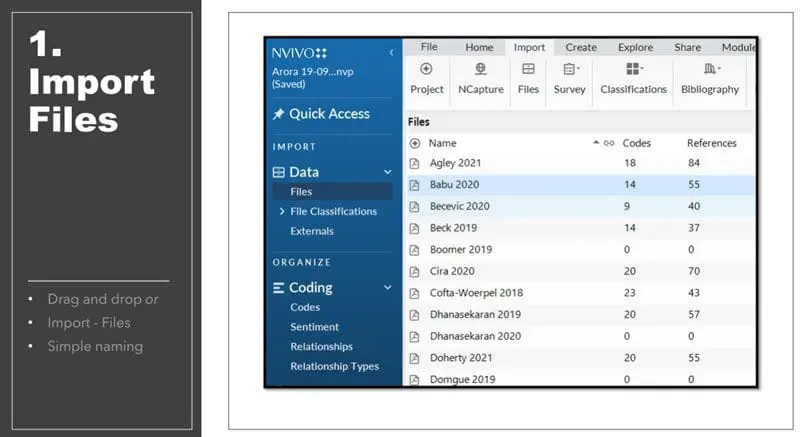Image resolution: width=800 pixels, height=437 pixels.
Task: Select the file Cofta-Woerpel 2018
Action: coord(476,293)
